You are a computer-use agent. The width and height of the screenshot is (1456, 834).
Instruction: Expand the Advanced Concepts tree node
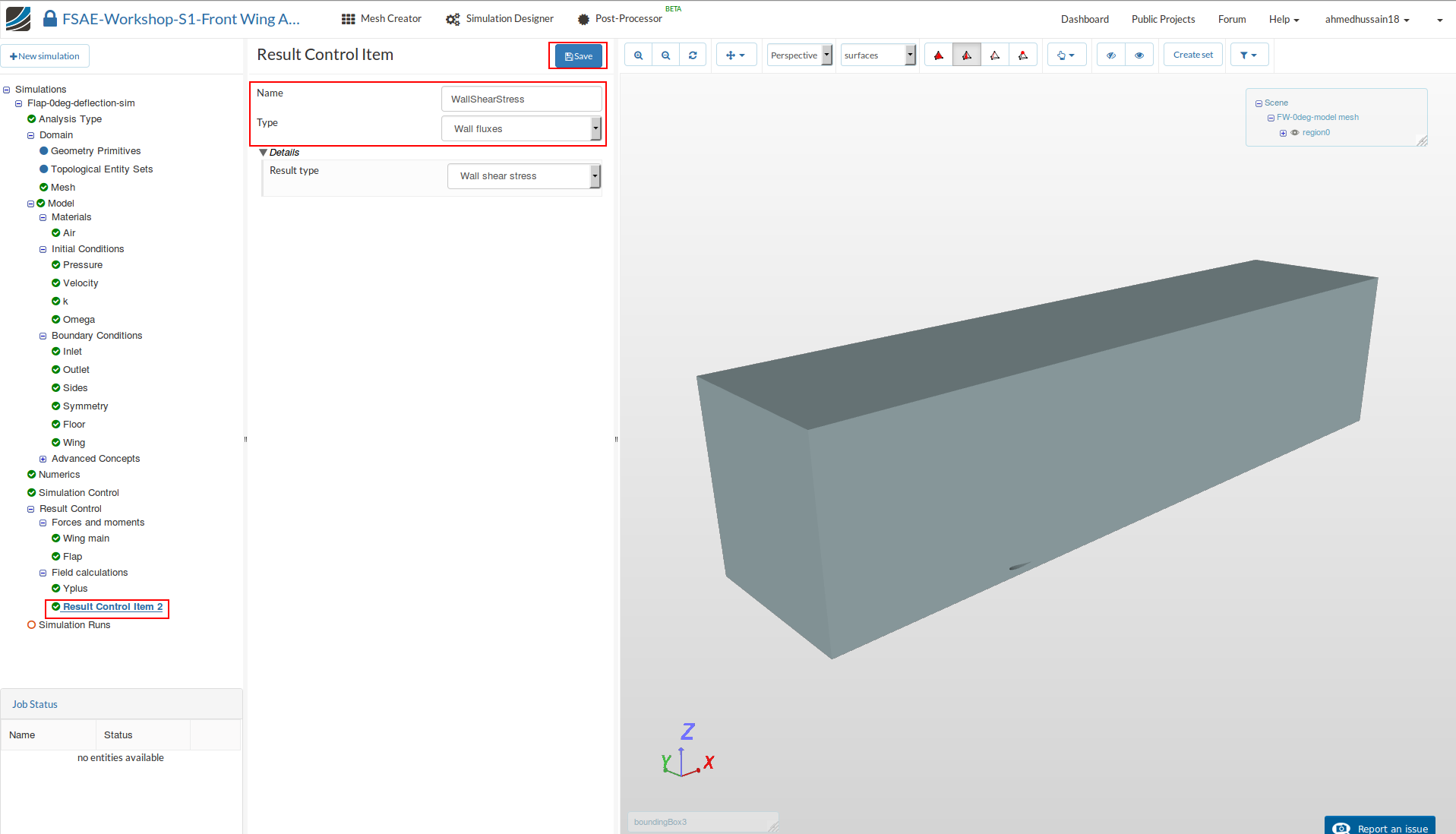coord(43,459)
